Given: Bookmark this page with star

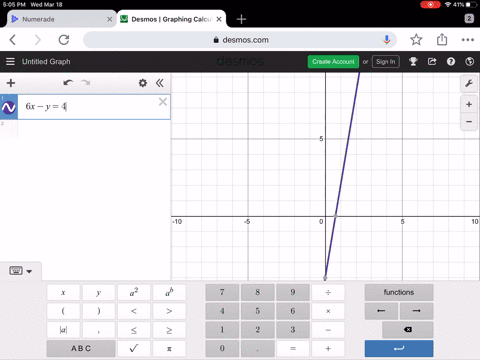Looking at the screenshot, I should click(x=416, y=40).
